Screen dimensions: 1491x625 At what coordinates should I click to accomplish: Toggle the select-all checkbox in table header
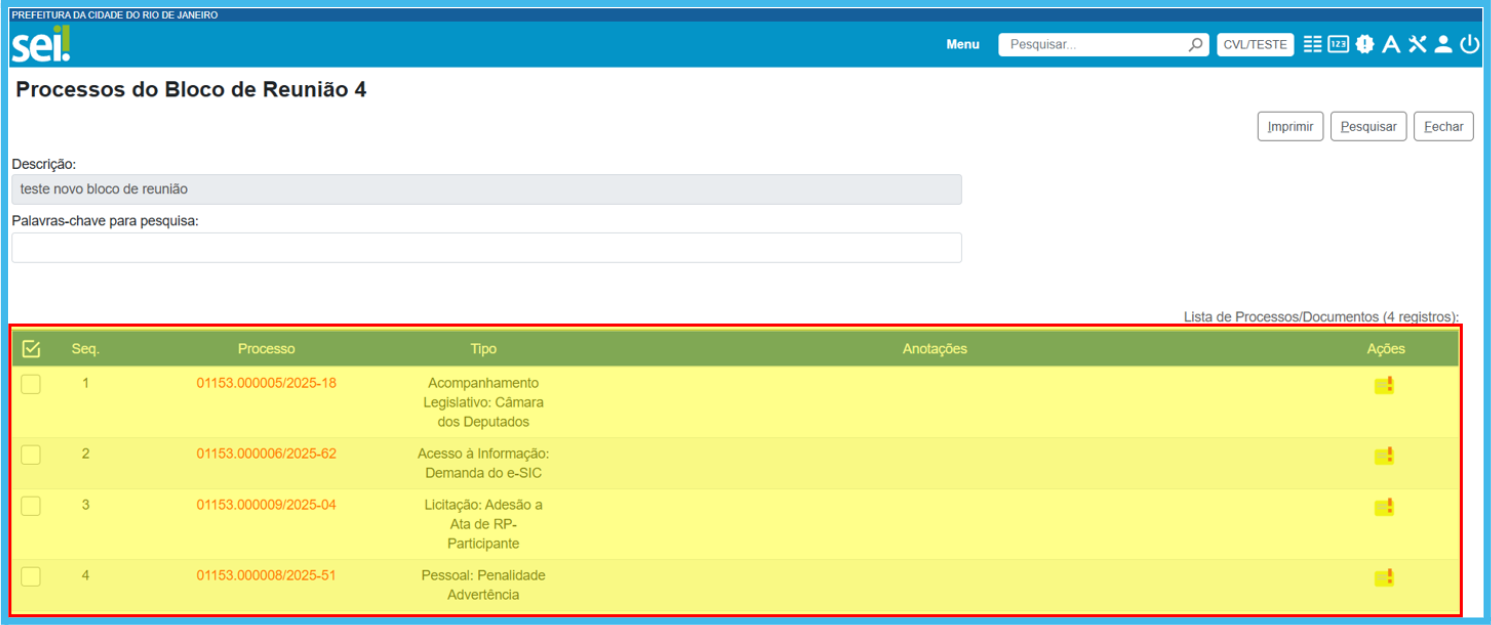[31, 349]
